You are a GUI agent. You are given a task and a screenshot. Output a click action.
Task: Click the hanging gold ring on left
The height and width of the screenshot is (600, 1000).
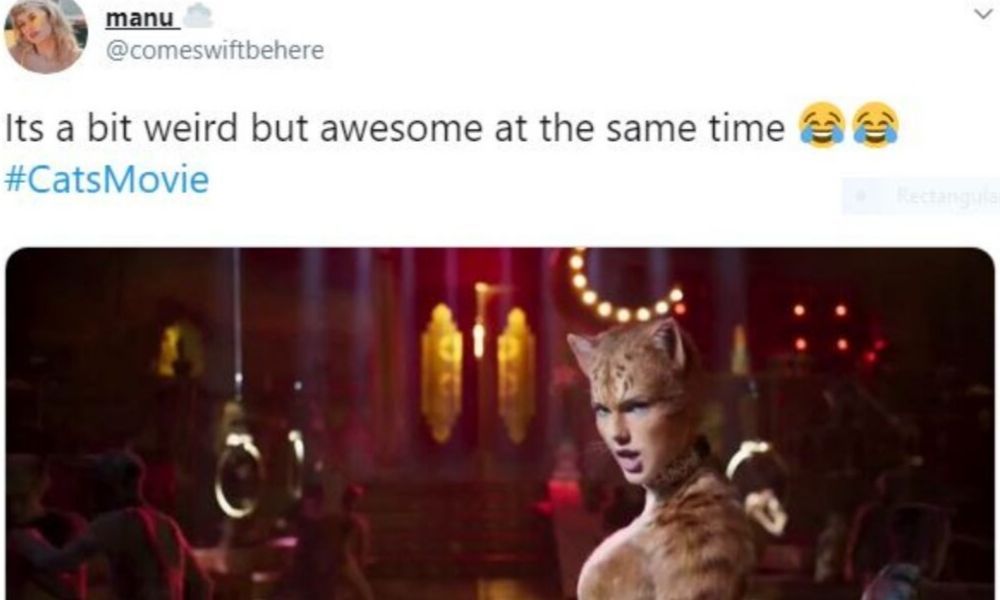[x=239, y=474]
